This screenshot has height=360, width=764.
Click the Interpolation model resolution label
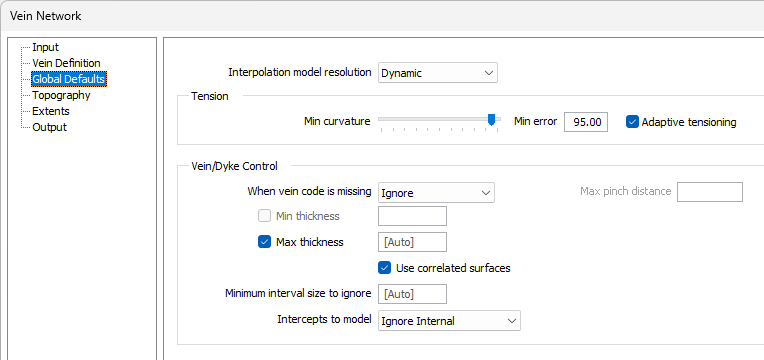(300, 72)
